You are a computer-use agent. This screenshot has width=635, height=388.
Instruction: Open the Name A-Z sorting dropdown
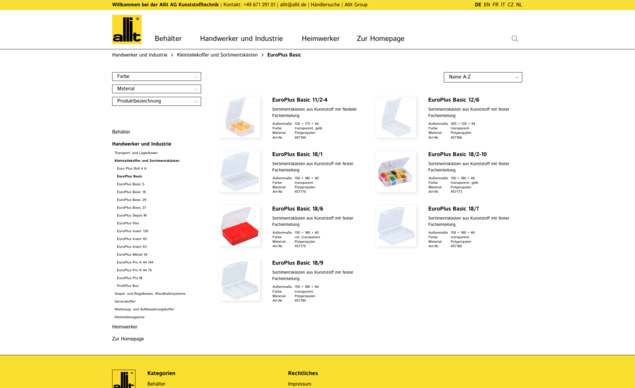coord(483,77)
